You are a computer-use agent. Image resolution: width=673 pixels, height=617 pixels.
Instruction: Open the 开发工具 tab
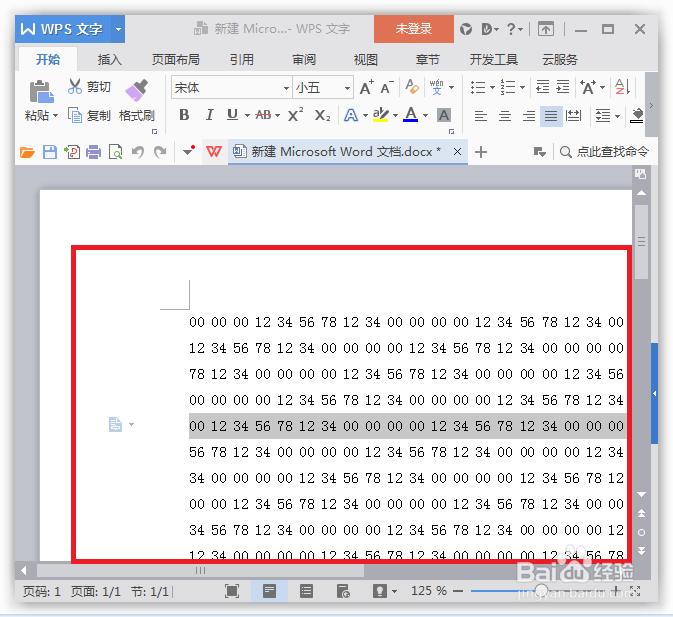494,59
